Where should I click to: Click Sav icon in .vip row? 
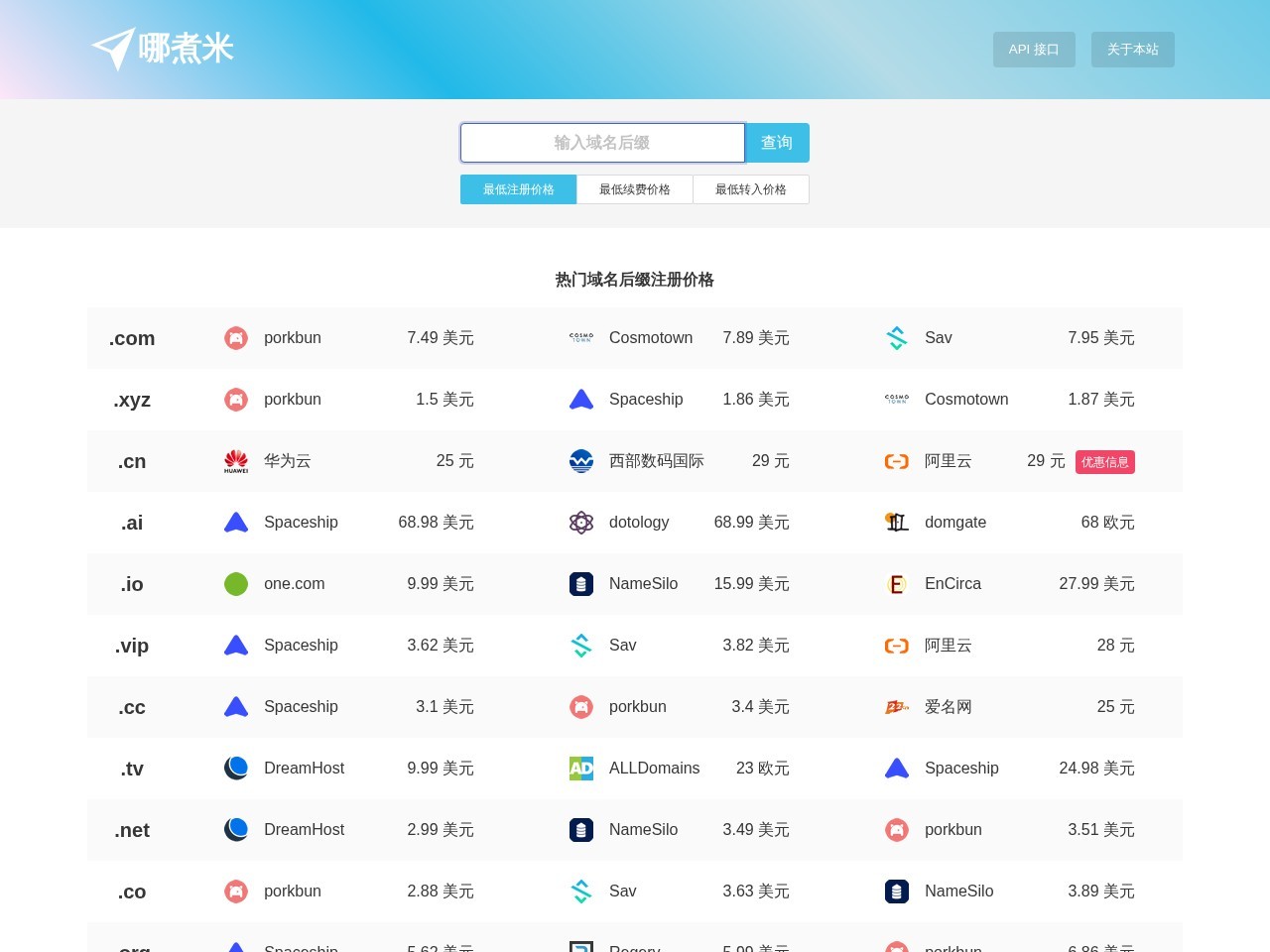(581, 646)
